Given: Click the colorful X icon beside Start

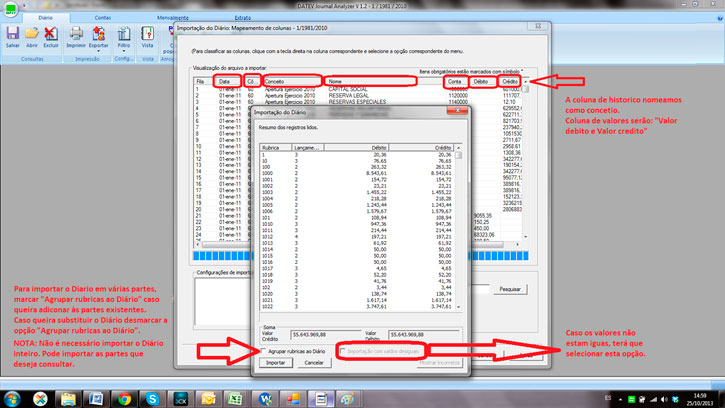Looking at the screenshot, I should point(40,399).
